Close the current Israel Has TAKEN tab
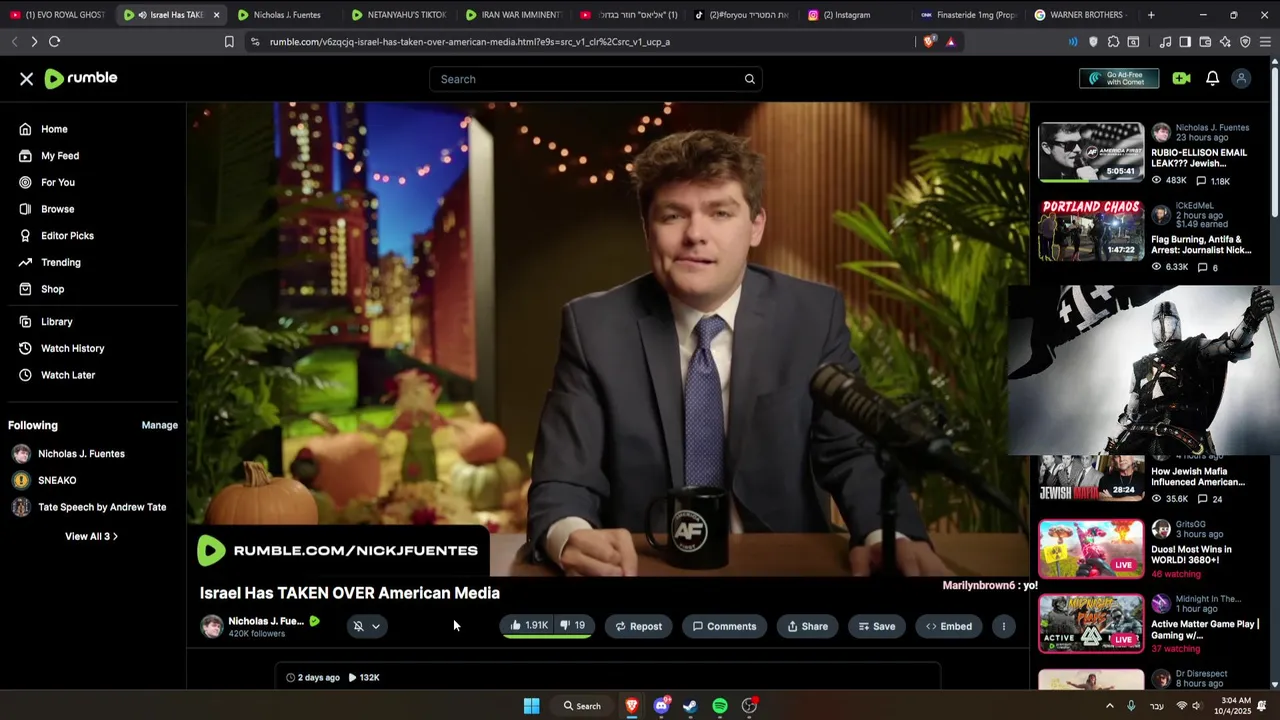 pos(216,15)
